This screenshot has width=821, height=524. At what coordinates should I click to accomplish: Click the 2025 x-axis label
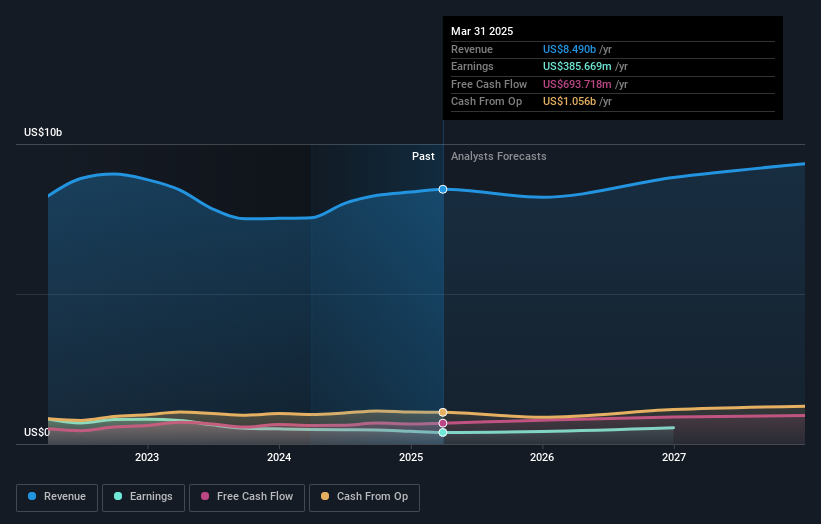point(411,457)
